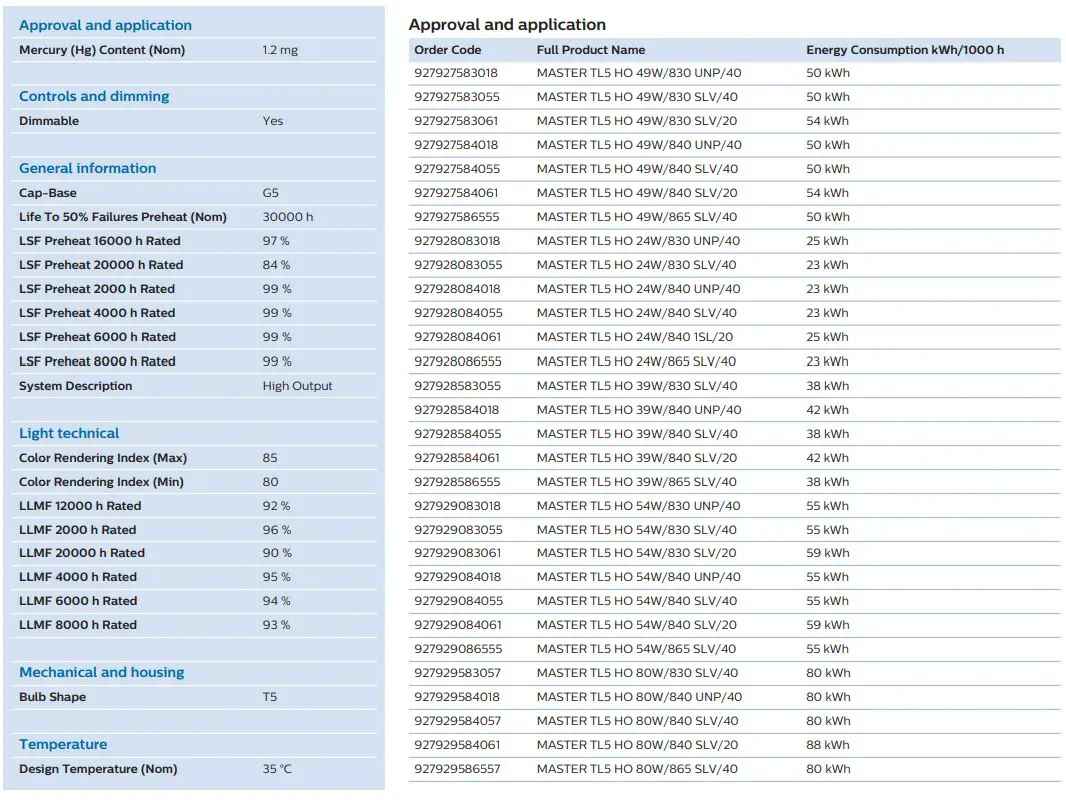Click the 'Order Code' column header
The height and width of the screenshot is (805, 1066).
click(x=447, y=49)
